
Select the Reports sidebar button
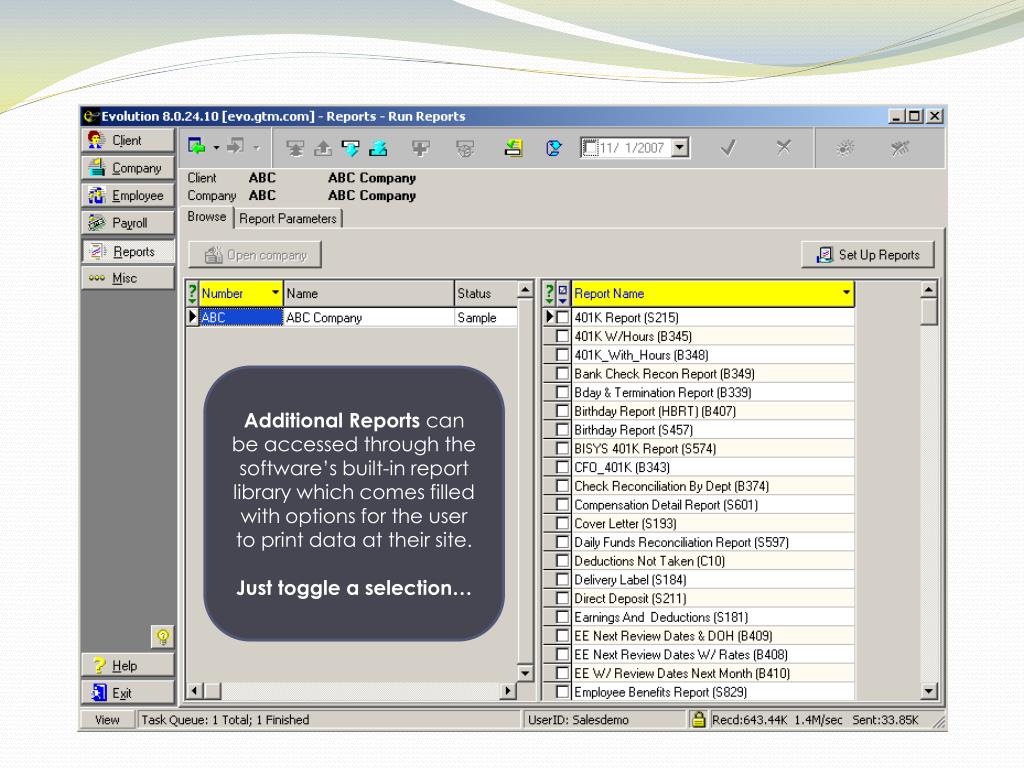(128, 251)
